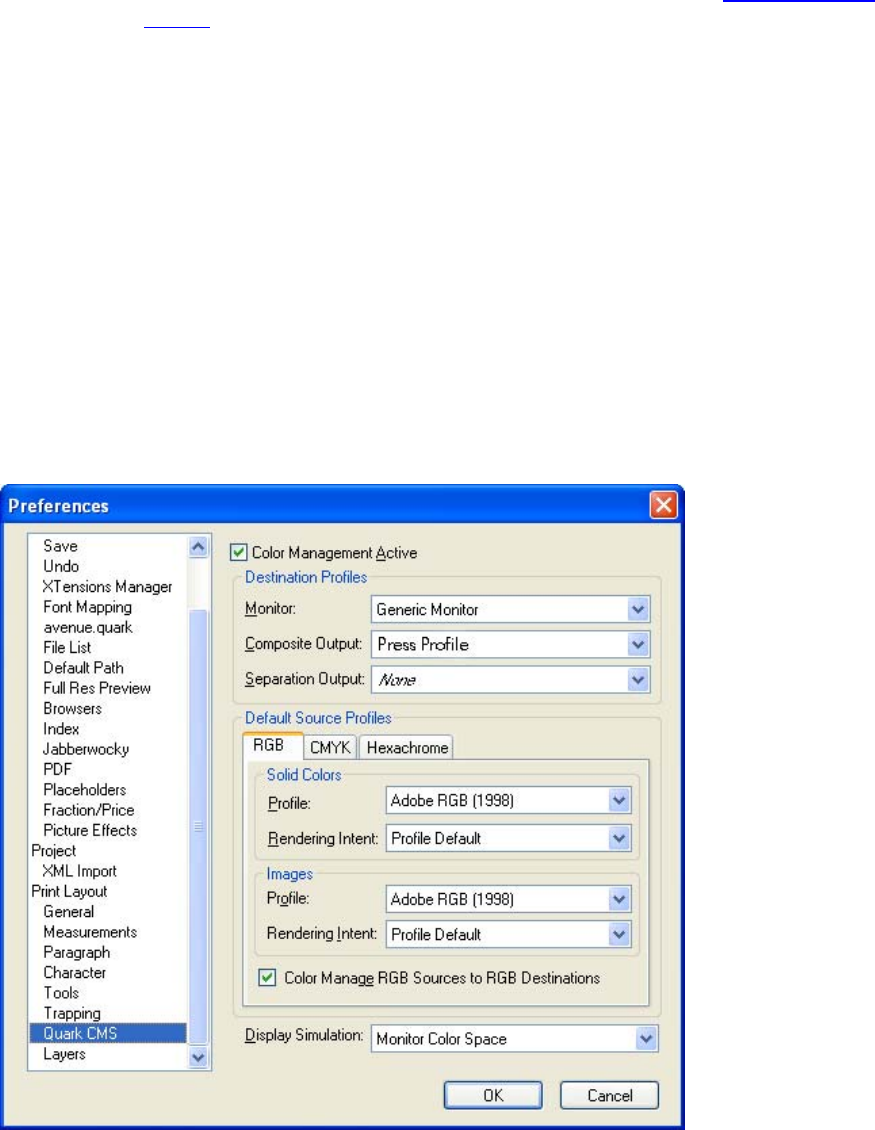Select Placeholders preferences
This screenshot has width=875, height=1130.
(84, 789)
